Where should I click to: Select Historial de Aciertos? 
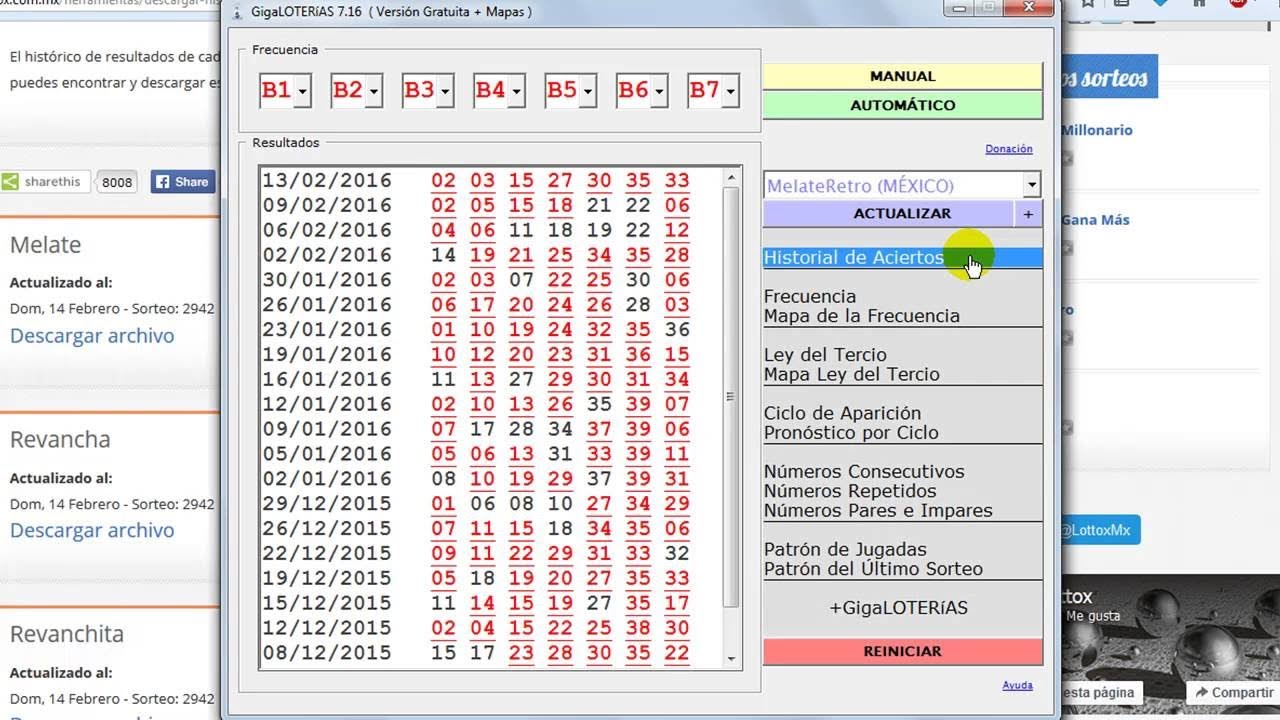902,257
